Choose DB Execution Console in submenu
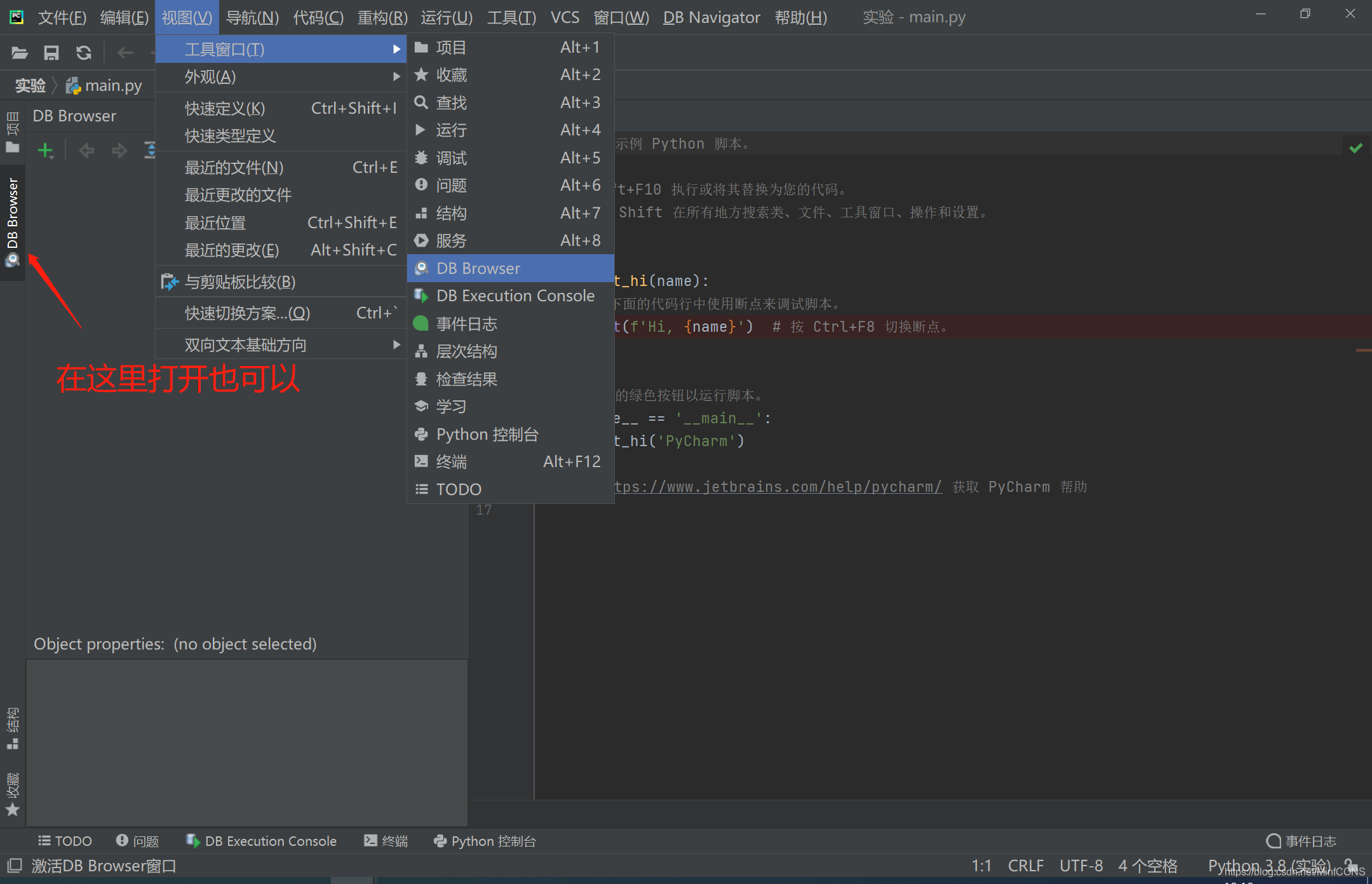 pos(511,296)
